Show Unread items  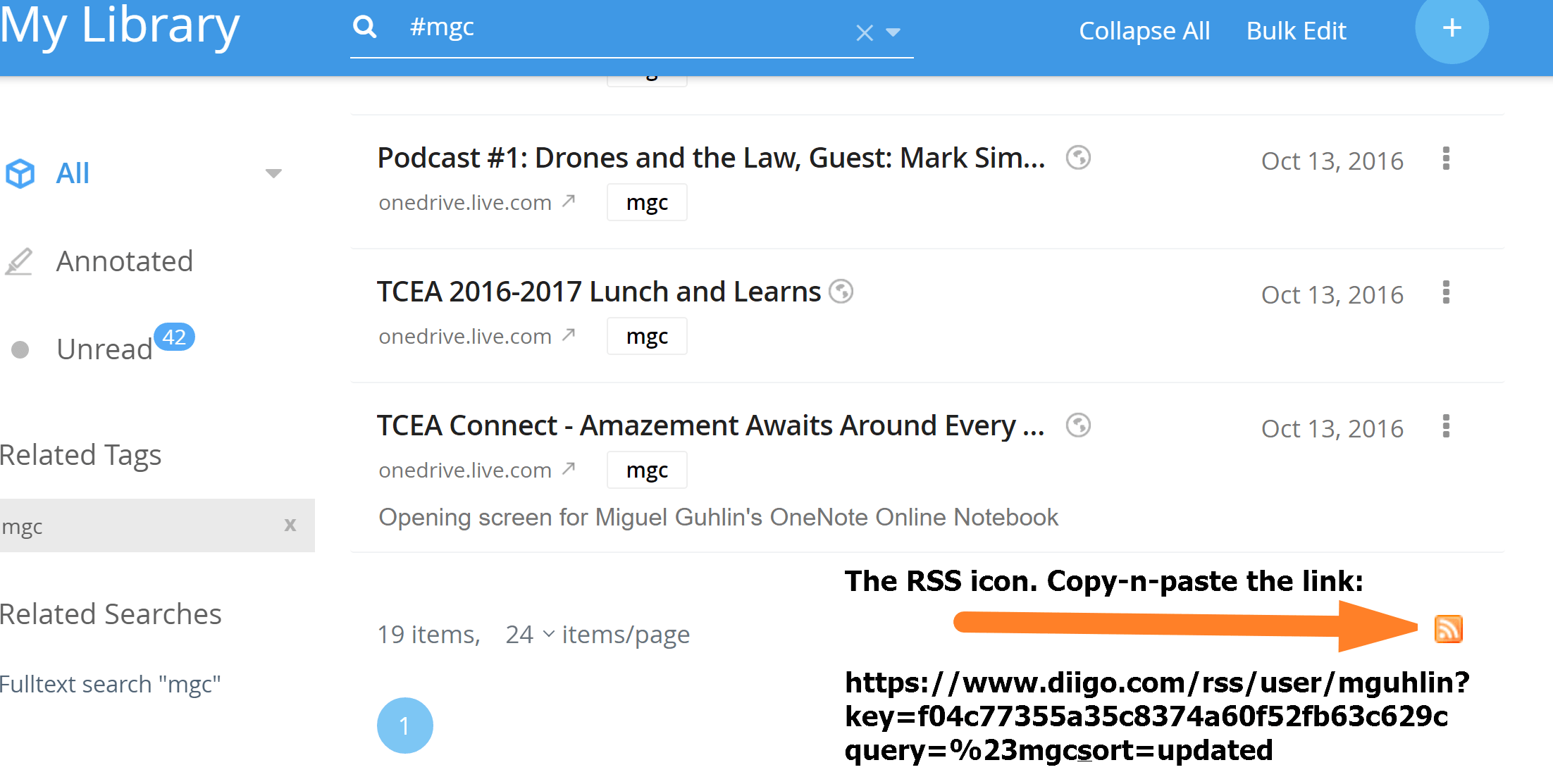(104, 349)
